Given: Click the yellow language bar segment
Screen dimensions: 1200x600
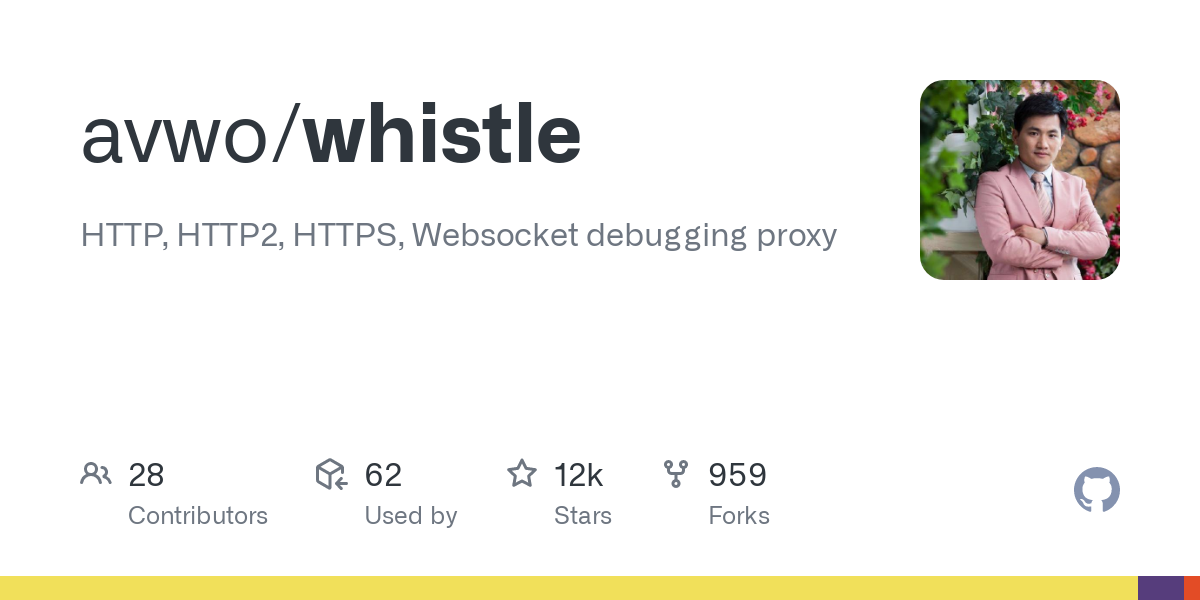Looking at the screenshot, I should (568, 588).
